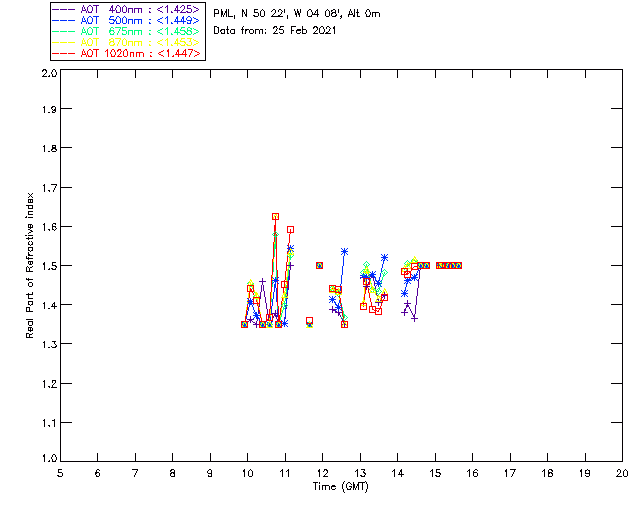
Task: Click the 1.7 y-axis tick label
Action: pos(49,188)
